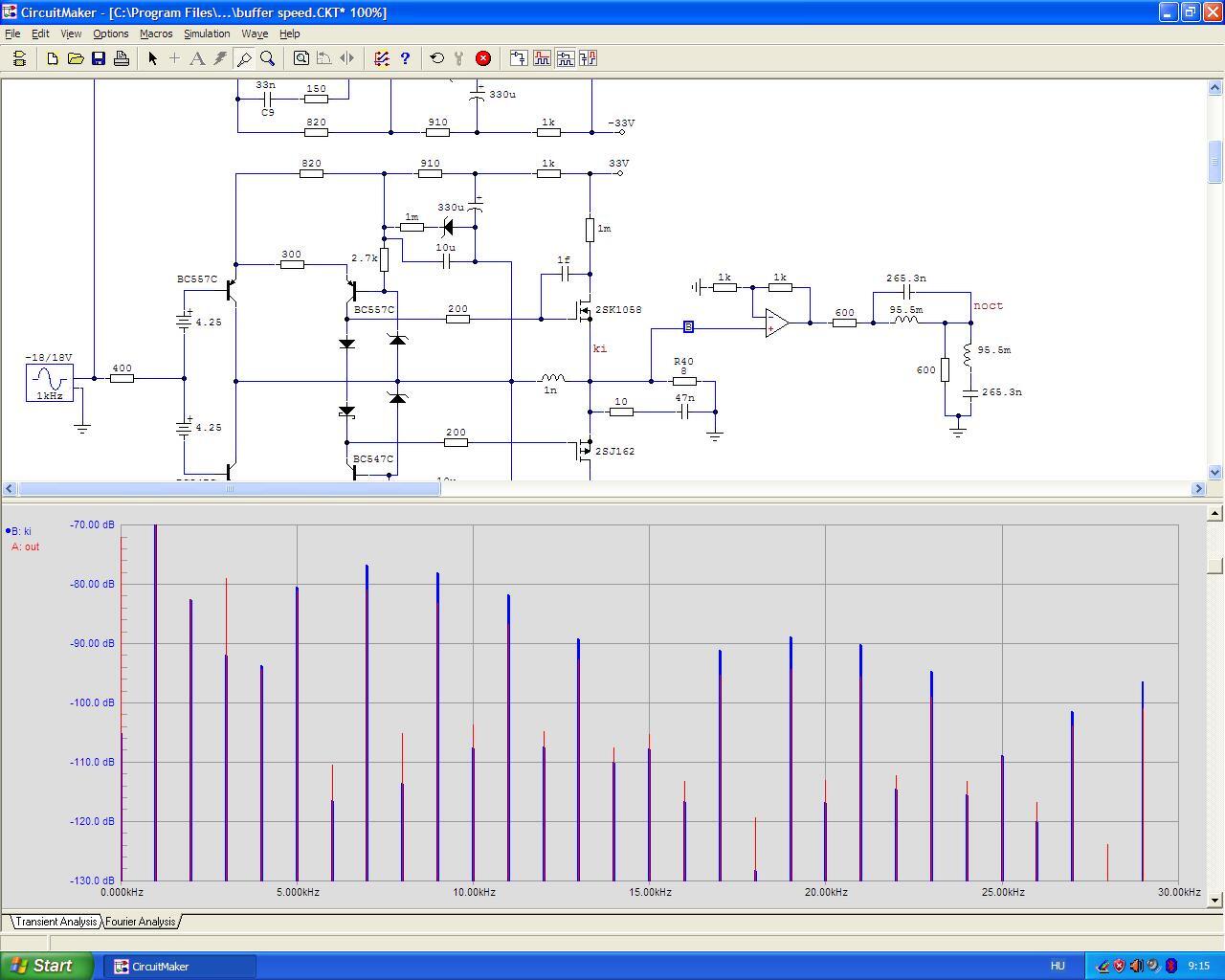The height and width of the screenshot is (980, 1225).
Task: Switch to the Fourier Analysis tab
Action: click(x=141, y=922)
